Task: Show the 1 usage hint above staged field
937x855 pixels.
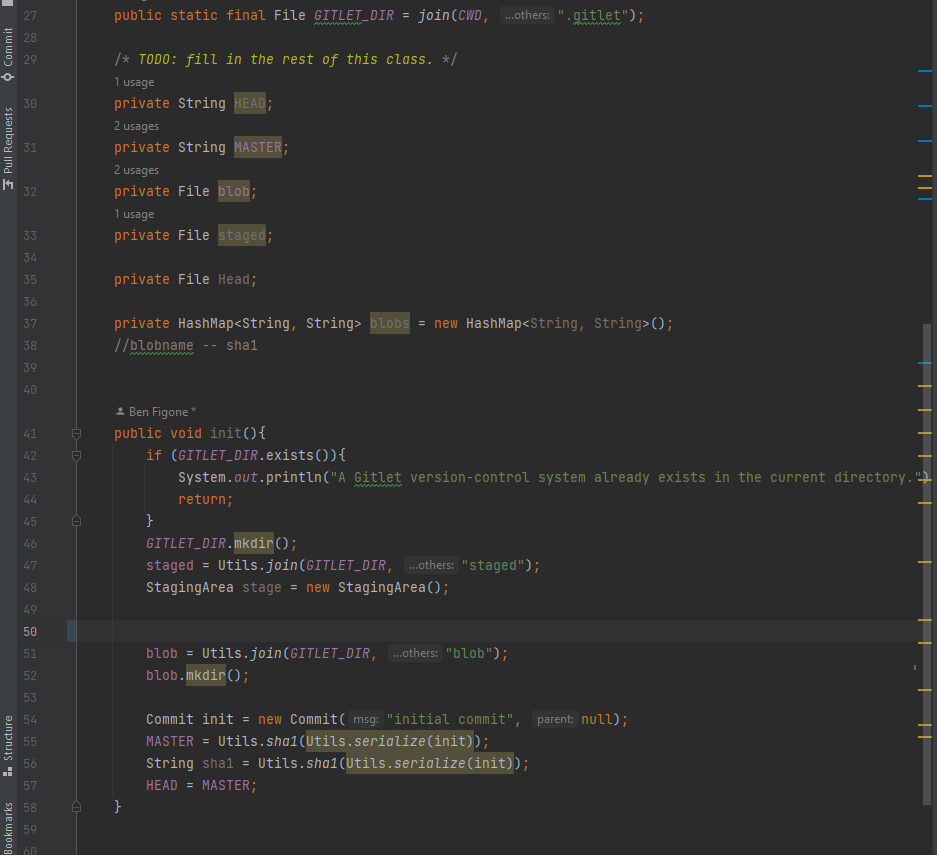Action: pos(134,214)
